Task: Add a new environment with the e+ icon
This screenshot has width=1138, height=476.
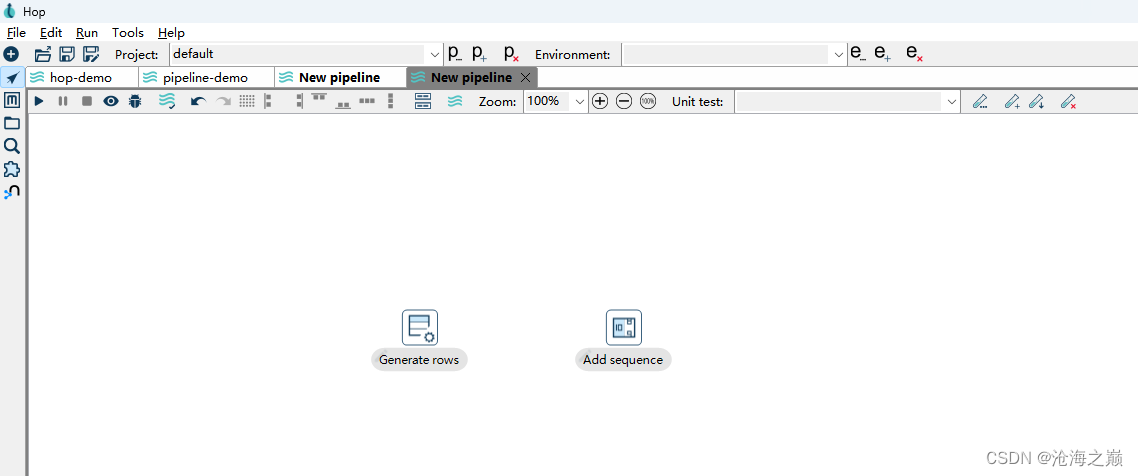Action: (x=883, y=53)
